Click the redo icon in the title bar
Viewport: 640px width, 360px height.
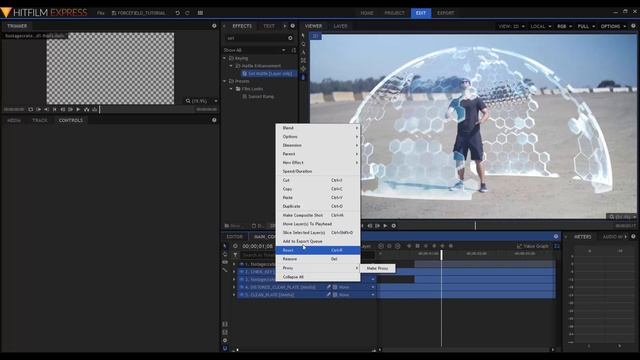coord(187,13)
